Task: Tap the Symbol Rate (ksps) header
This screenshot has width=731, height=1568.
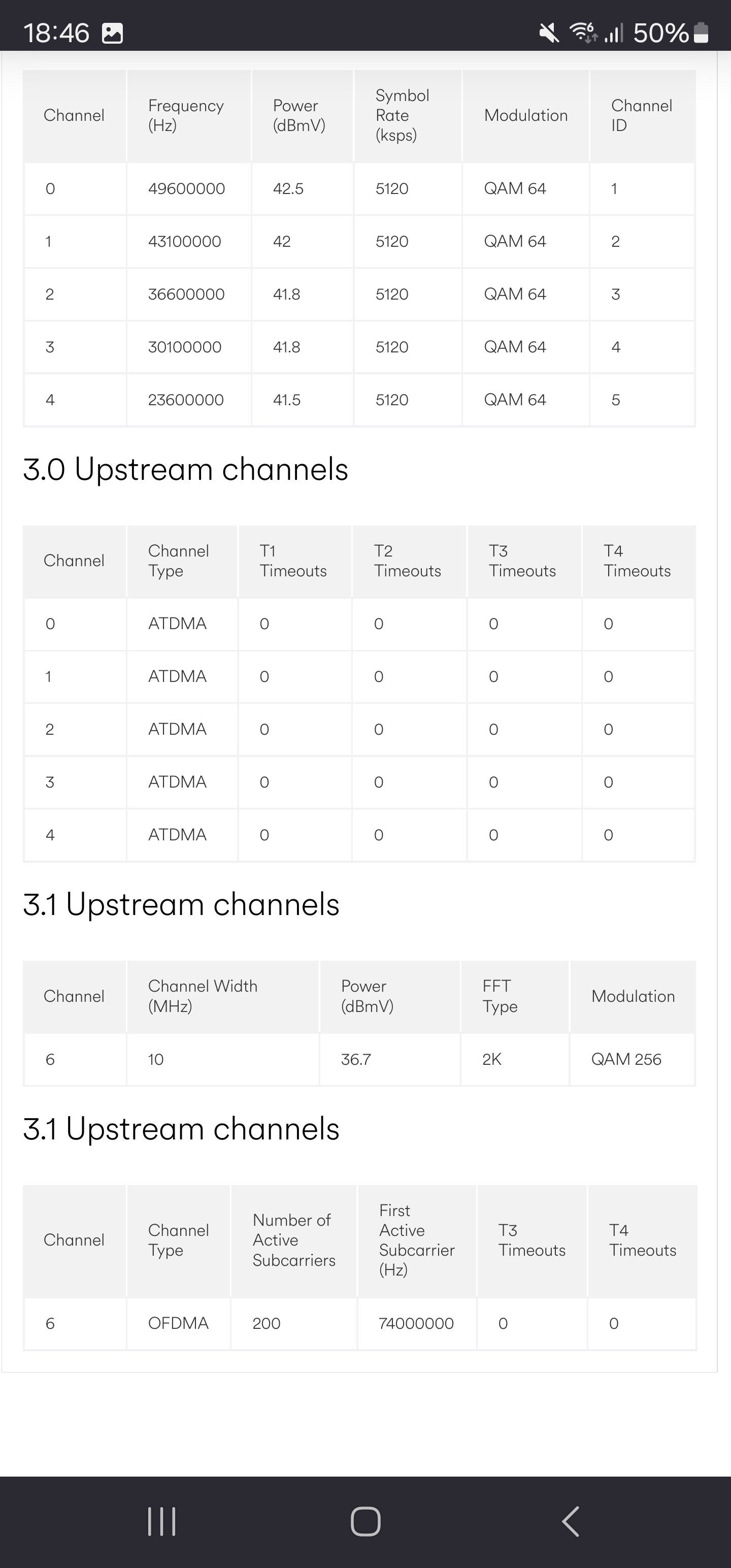Action: pyautogui.click(x=403, y=115)
